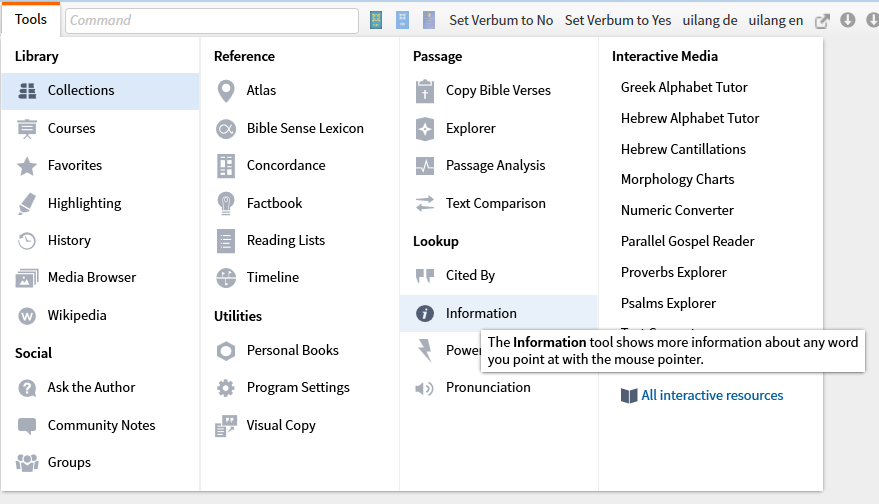Viewport: 879px width, 504px height.
Task: Open the Courses tool icon
Action: (27, 128)
